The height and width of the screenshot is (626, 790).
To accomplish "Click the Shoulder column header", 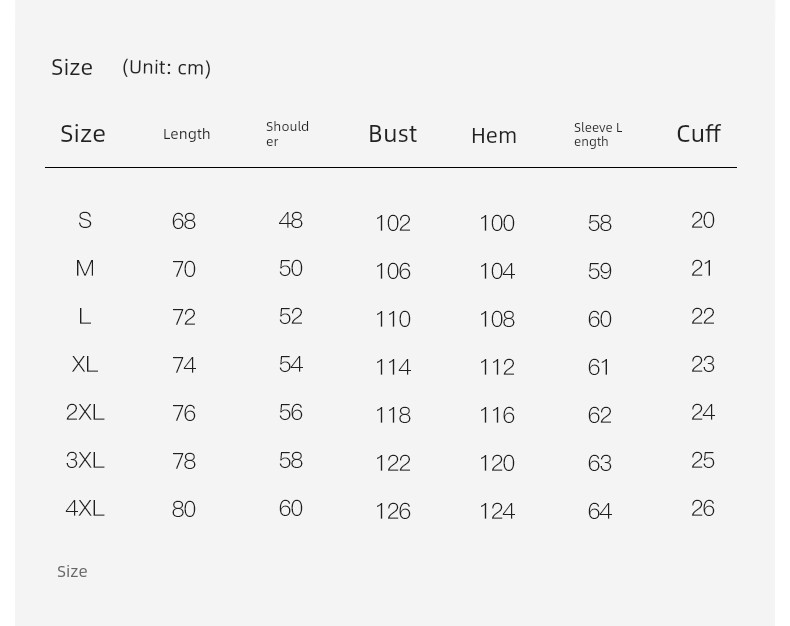I will pos(287,134).
